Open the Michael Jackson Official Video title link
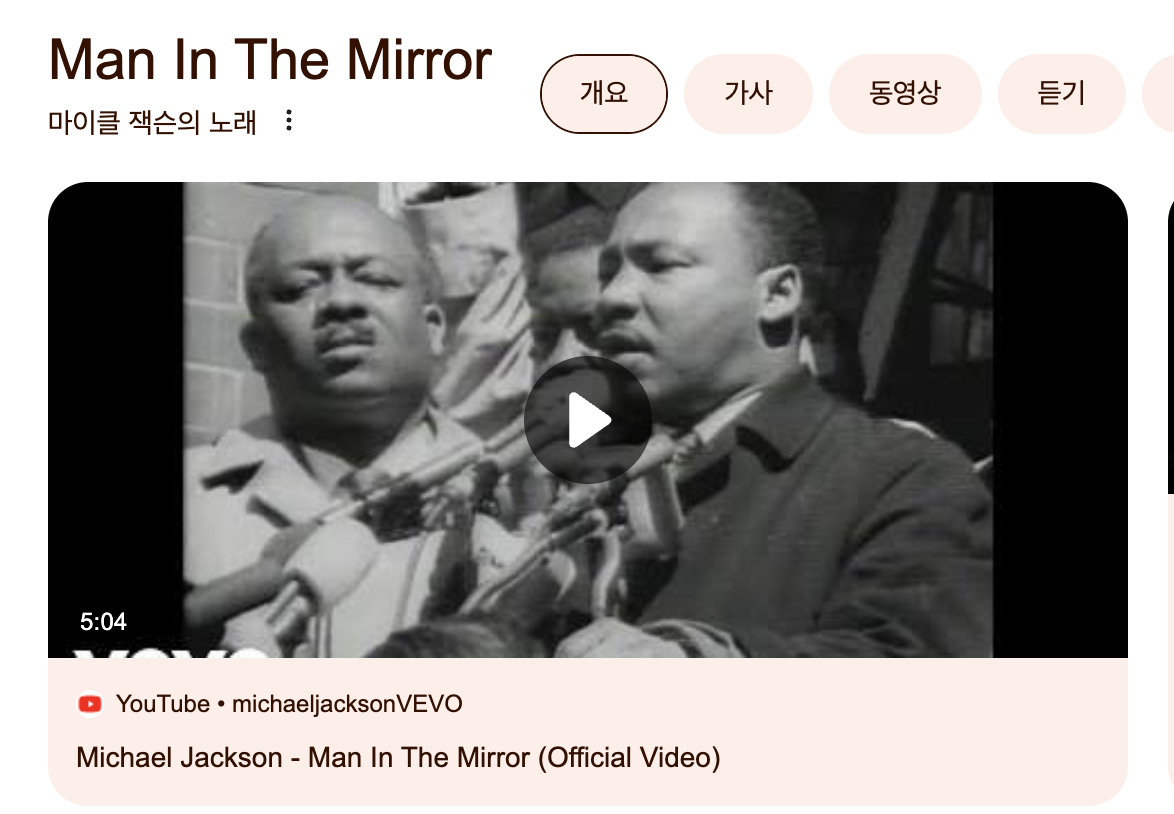This screenshot has height=814, width=1174. click(x=398, y=758)
